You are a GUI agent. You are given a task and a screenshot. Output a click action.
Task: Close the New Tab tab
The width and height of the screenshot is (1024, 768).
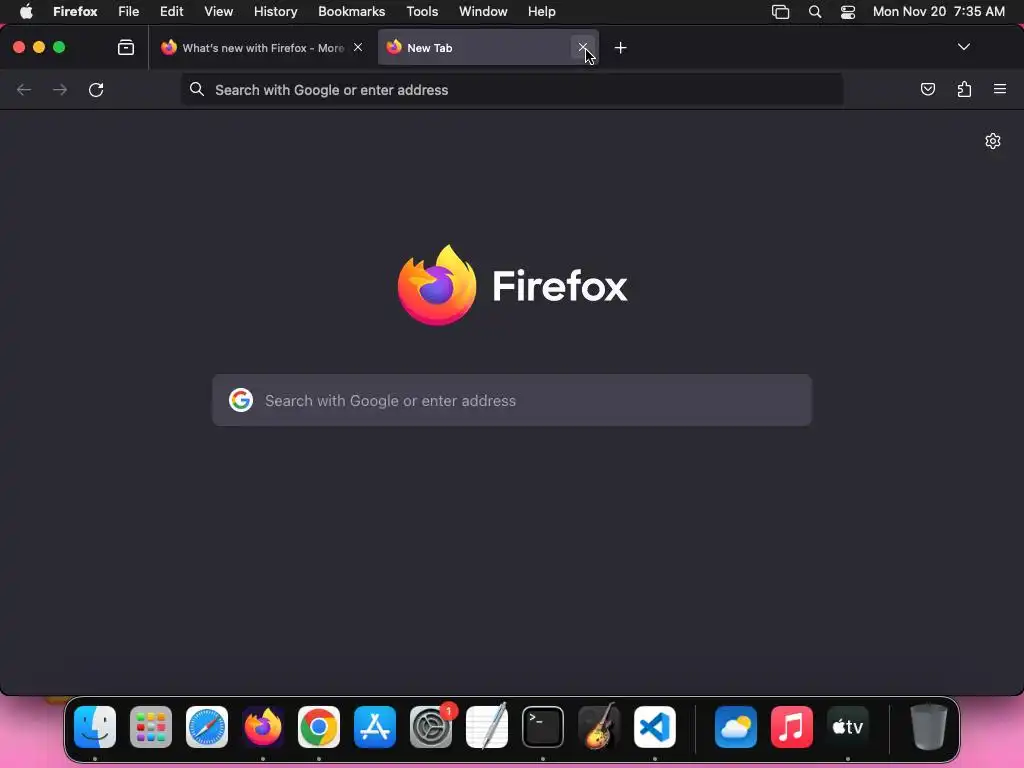[583, 47]
